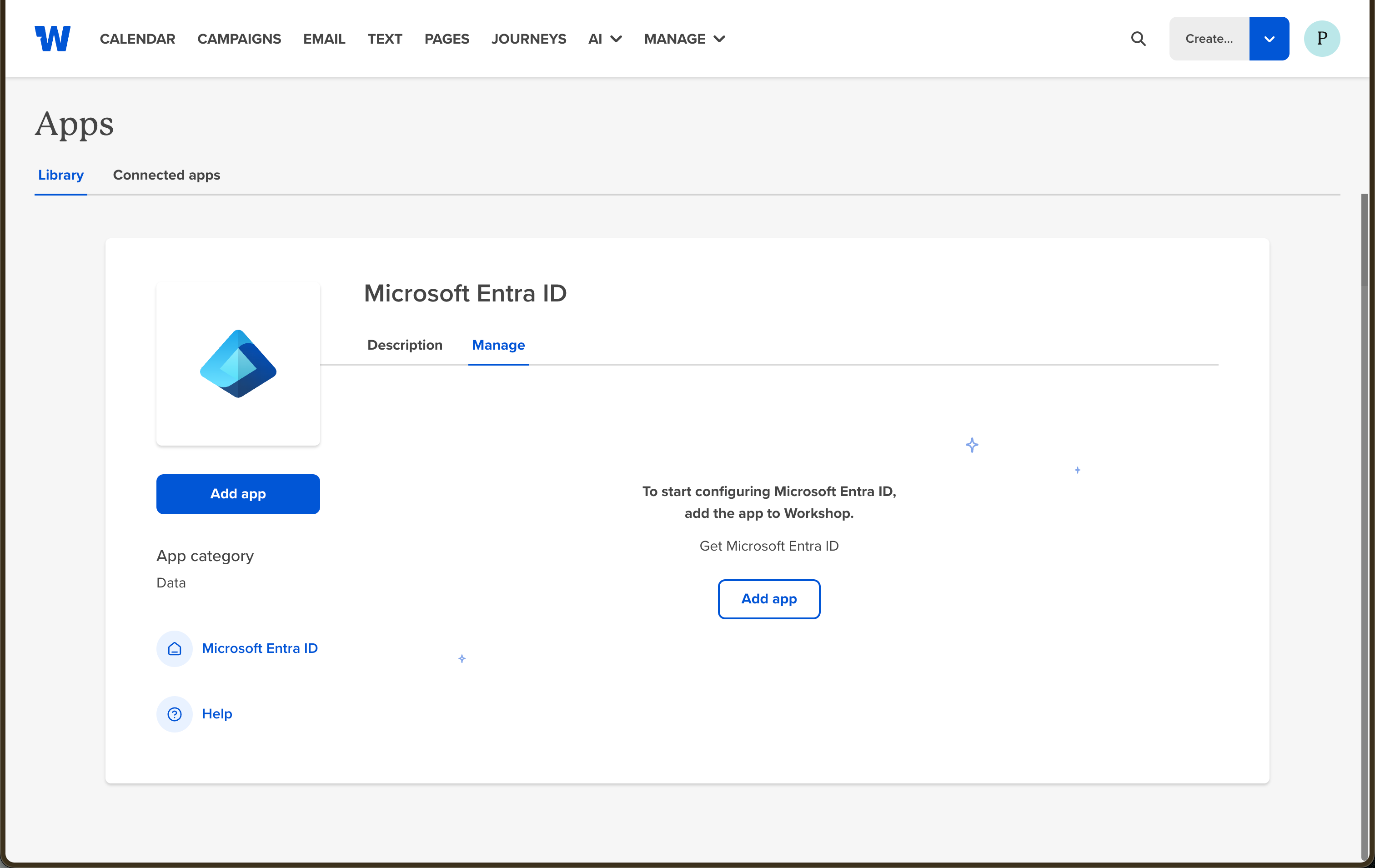Click the Microsoft Entra ID heading
This screenshot has height=868, width=1375.
[x=465, y=294]
